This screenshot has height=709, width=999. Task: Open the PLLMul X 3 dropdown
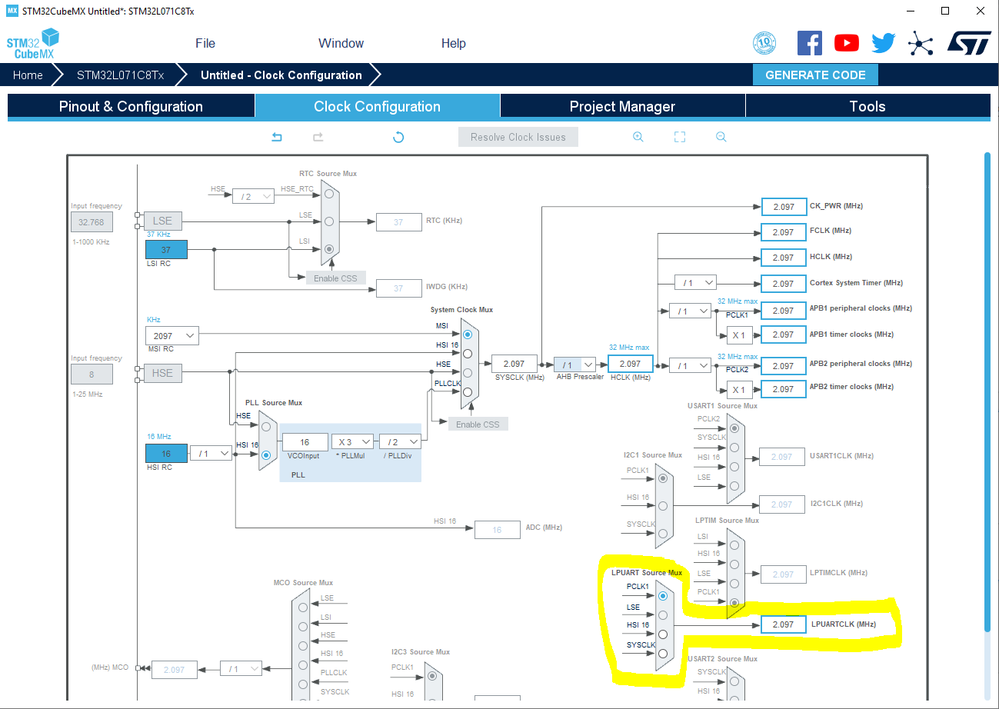(352, 441)
